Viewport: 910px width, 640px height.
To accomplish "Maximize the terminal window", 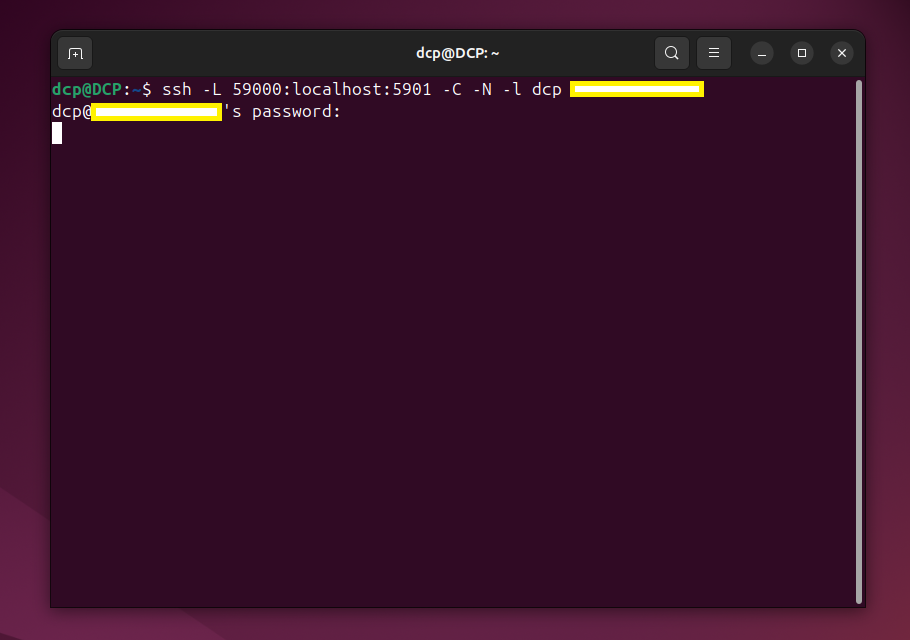I will tap(802, 53).
